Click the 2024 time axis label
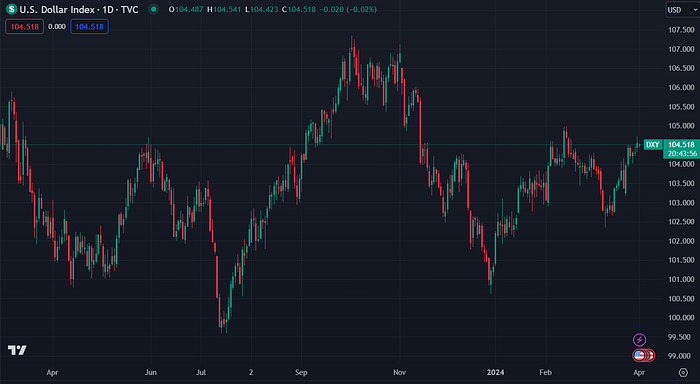The image size is (700, 384). (x=495, y=372)
